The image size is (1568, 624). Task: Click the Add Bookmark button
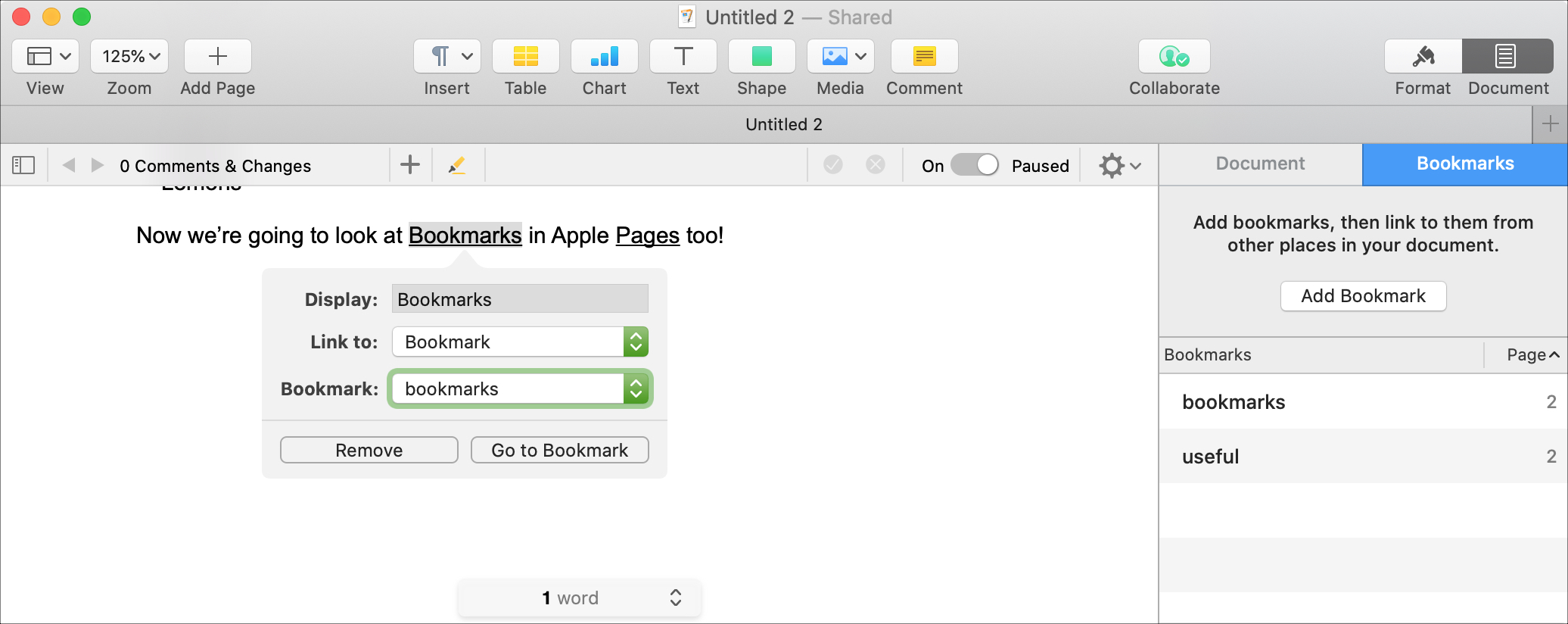coord(1364,296)
